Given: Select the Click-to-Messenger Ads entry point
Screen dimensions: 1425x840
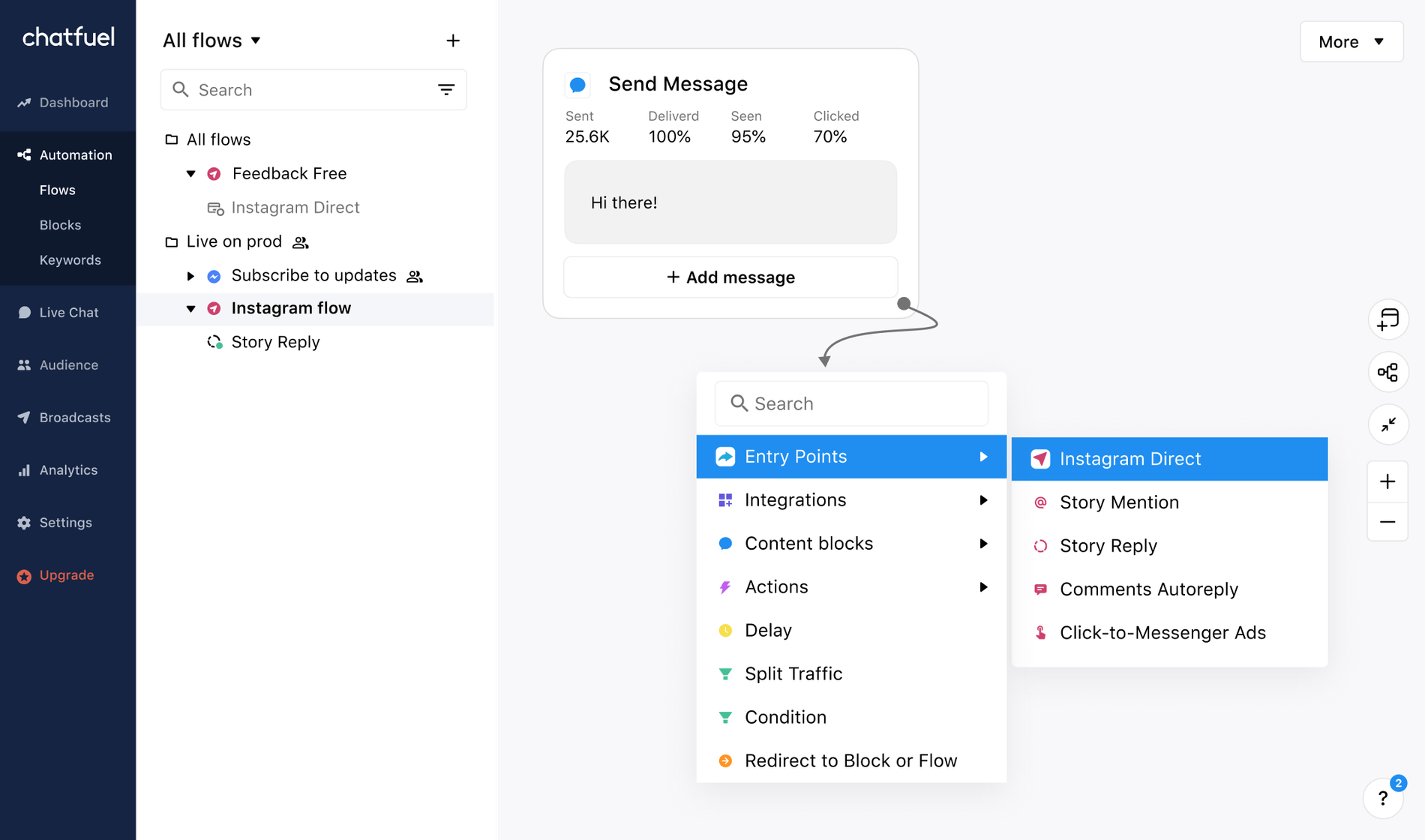Looking at the screenshot, I should coord(1169,633).
